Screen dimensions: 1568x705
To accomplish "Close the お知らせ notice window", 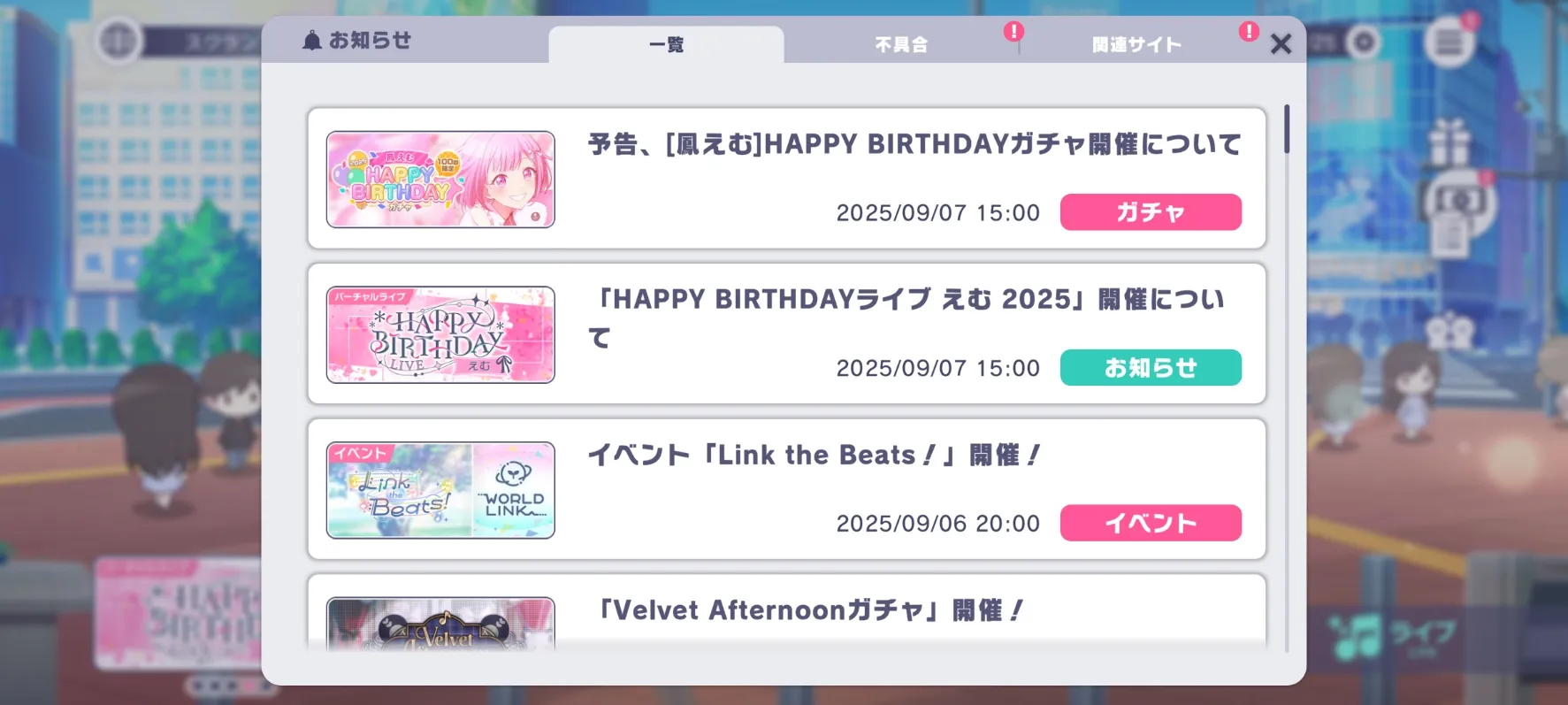I will (1281, 44).
